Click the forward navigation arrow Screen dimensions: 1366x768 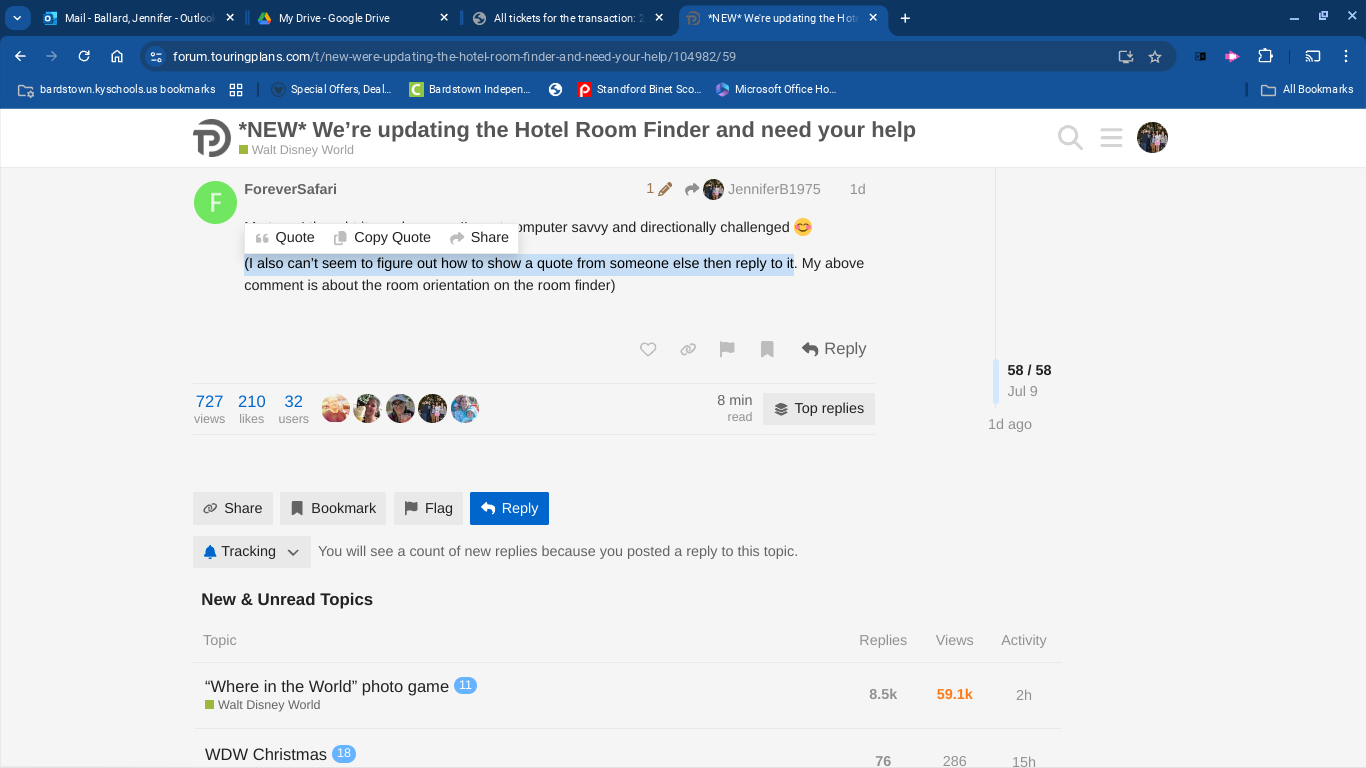(52, 57)
